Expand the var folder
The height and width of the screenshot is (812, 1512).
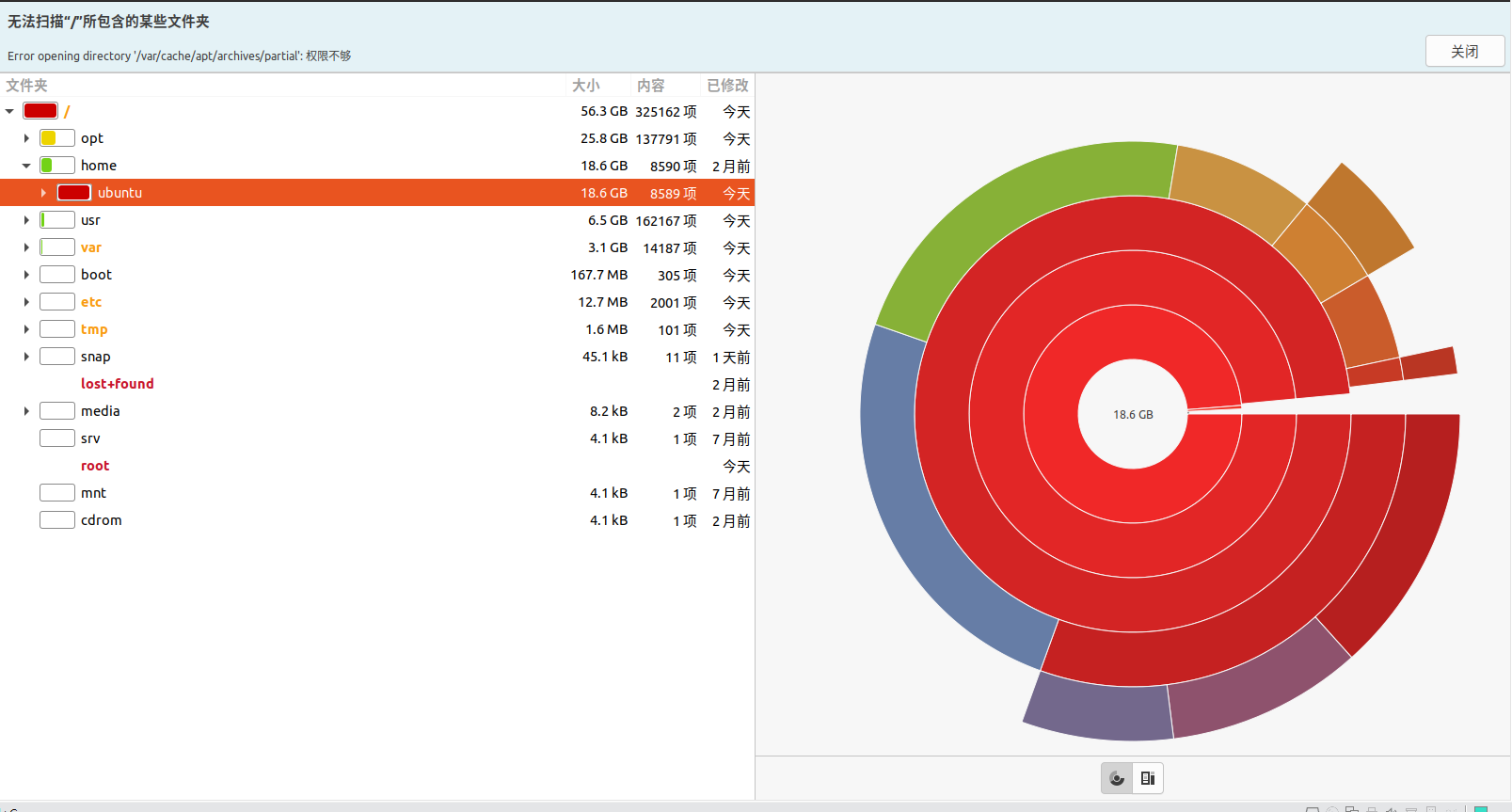point(26,247)
